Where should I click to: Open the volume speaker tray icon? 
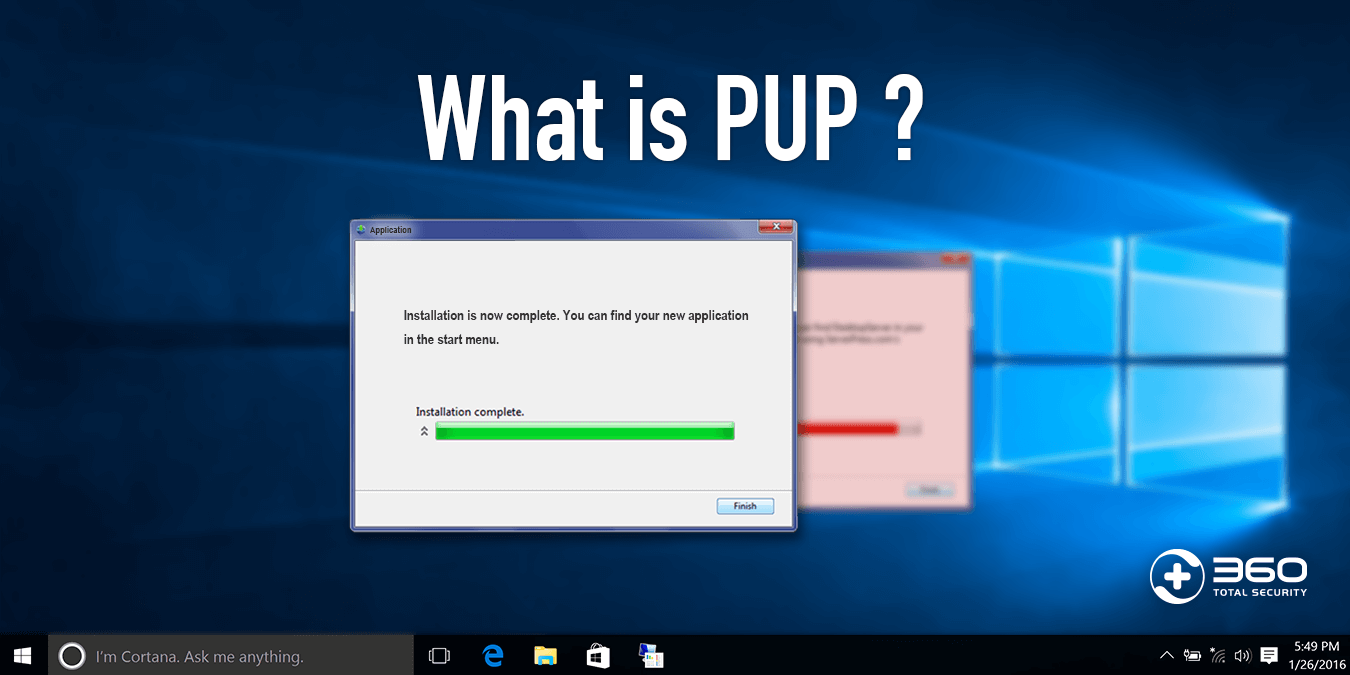[x=1242, y=655]
